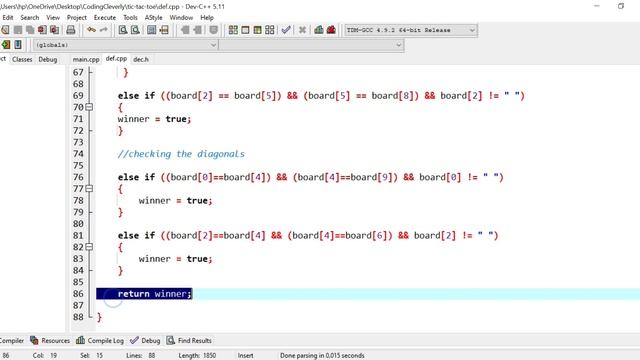Click the 'Insert' mode status indicator
Screen dimensions: 640x360
(245, 356)
